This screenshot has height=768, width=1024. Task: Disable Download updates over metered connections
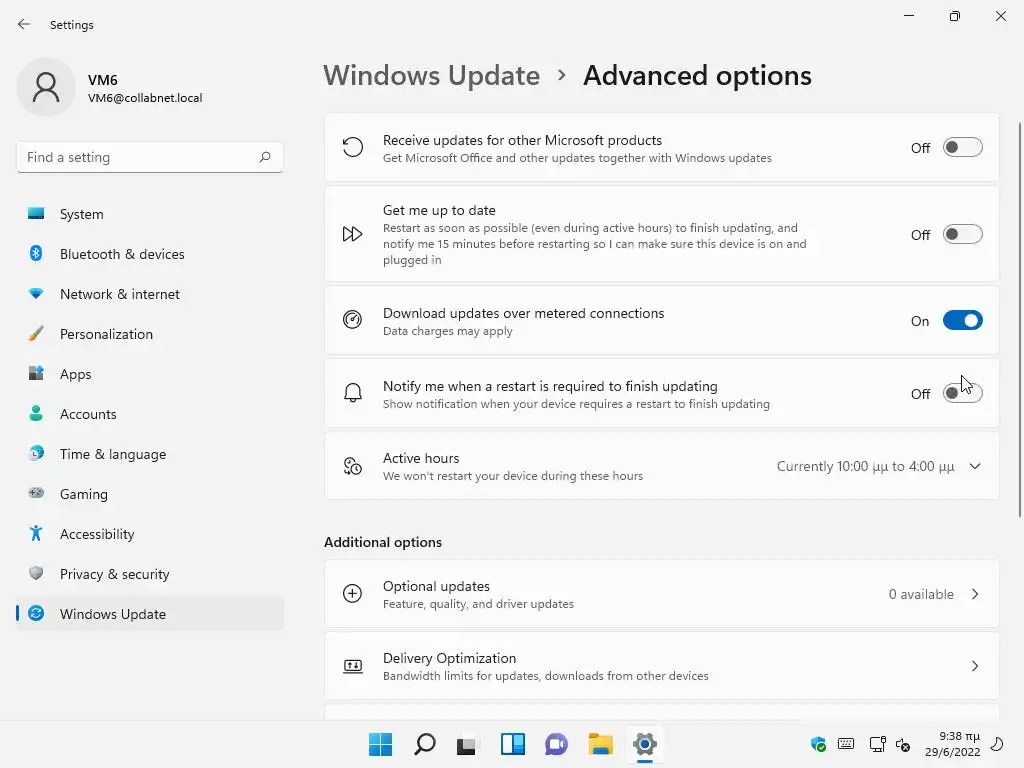(963, 320)
